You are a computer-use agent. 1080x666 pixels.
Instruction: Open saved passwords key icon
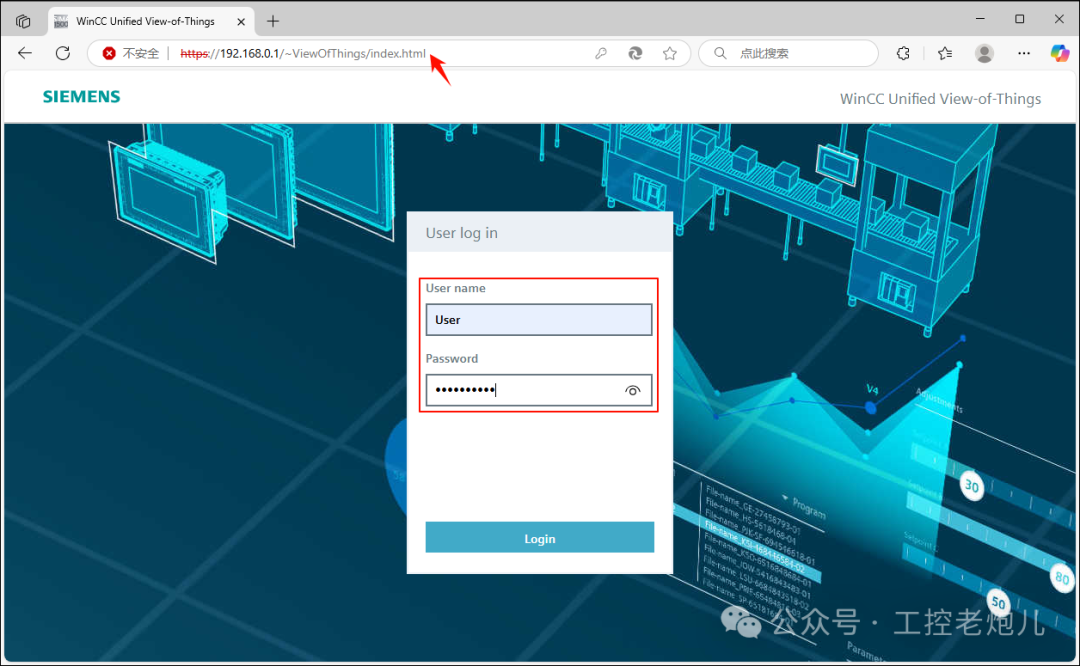pyautogui.click(x=601, y=53)
